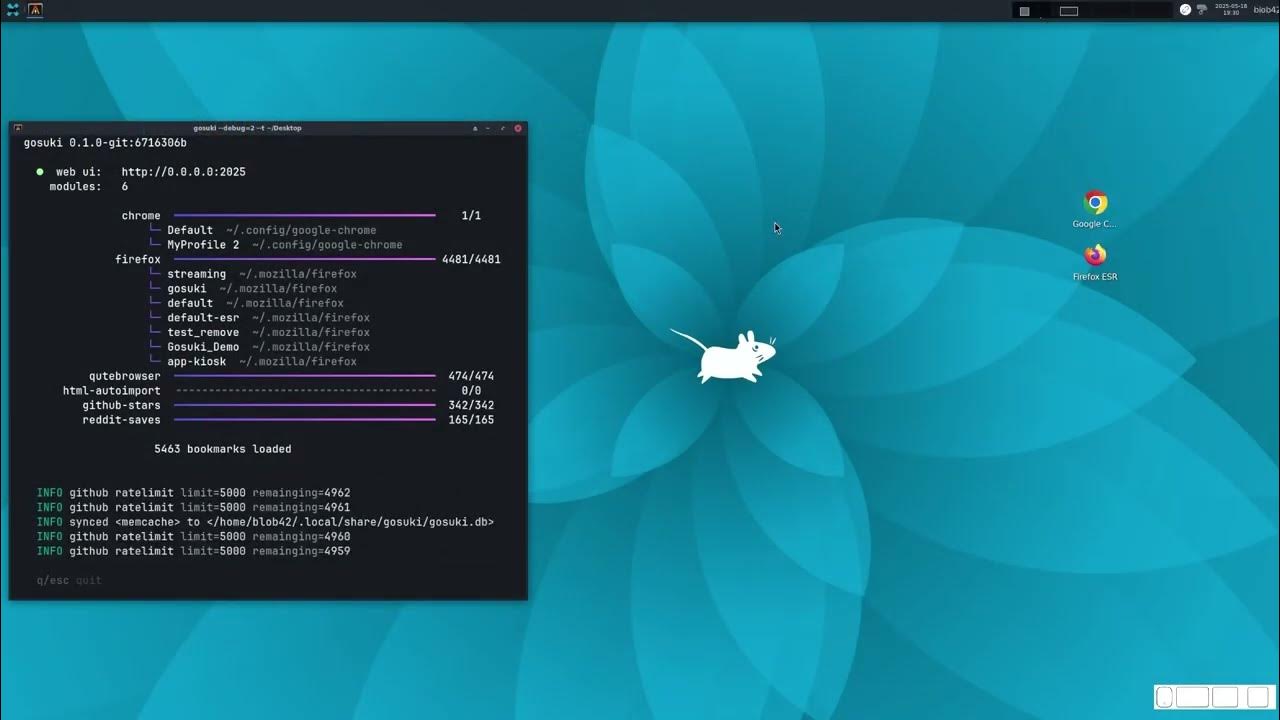Image resolution: width=1280 pixels, height=720 pixels.
Task: Open the web ui link http://0.0.0.0:2025
Action: 183,172
